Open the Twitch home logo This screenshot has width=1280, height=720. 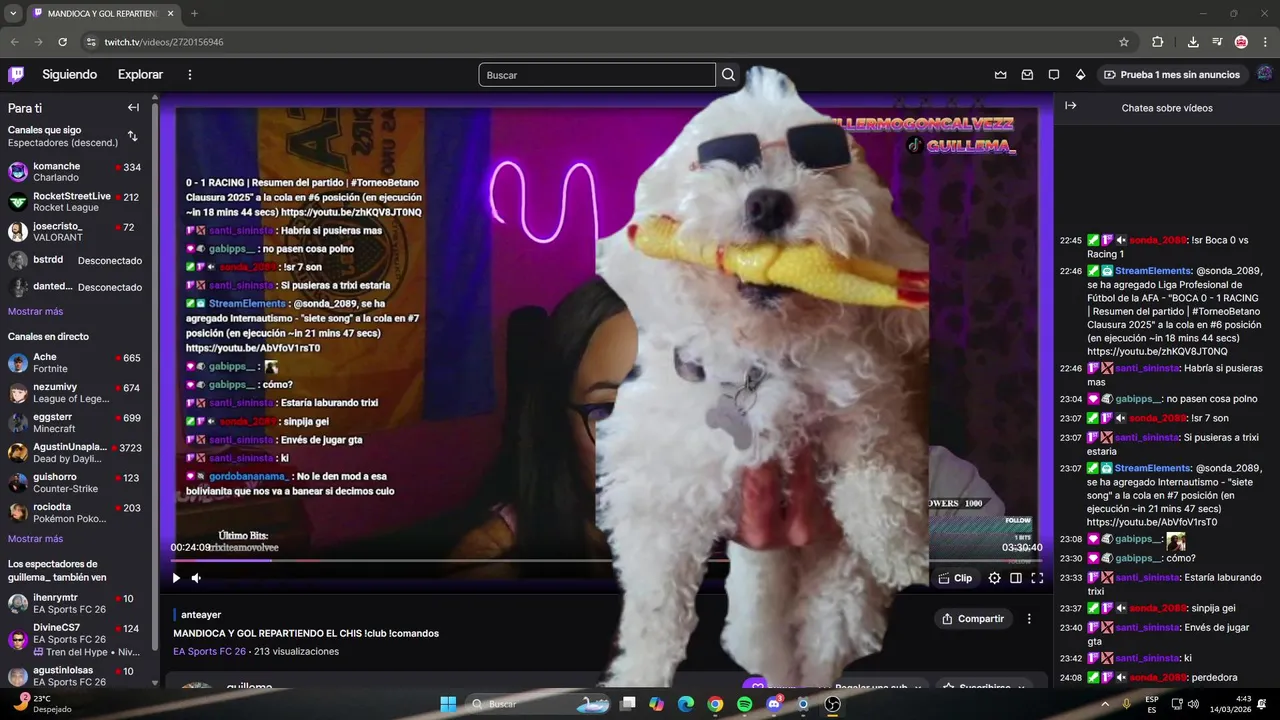(x=16, y=74)
